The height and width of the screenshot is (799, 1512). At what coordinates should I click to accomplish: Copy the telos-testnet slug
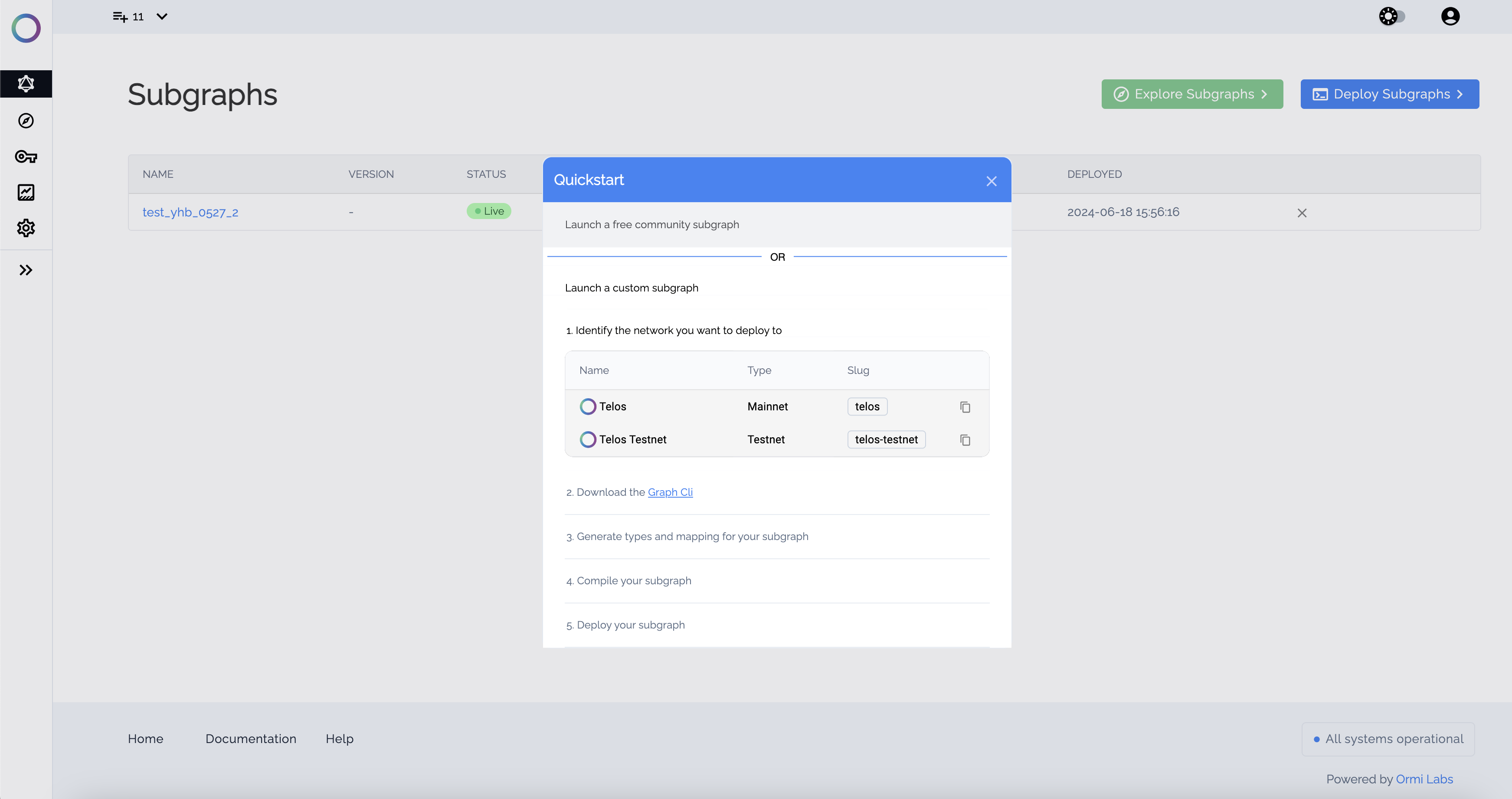click(965, 440)
